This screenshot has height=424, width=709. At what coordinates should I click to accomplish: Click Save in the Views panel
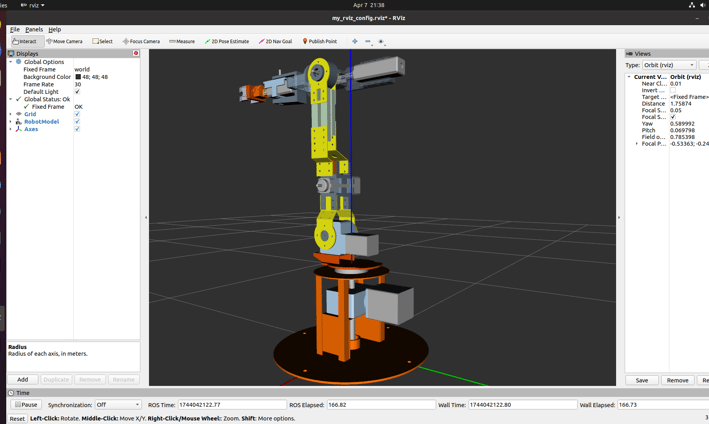(642, 380)
